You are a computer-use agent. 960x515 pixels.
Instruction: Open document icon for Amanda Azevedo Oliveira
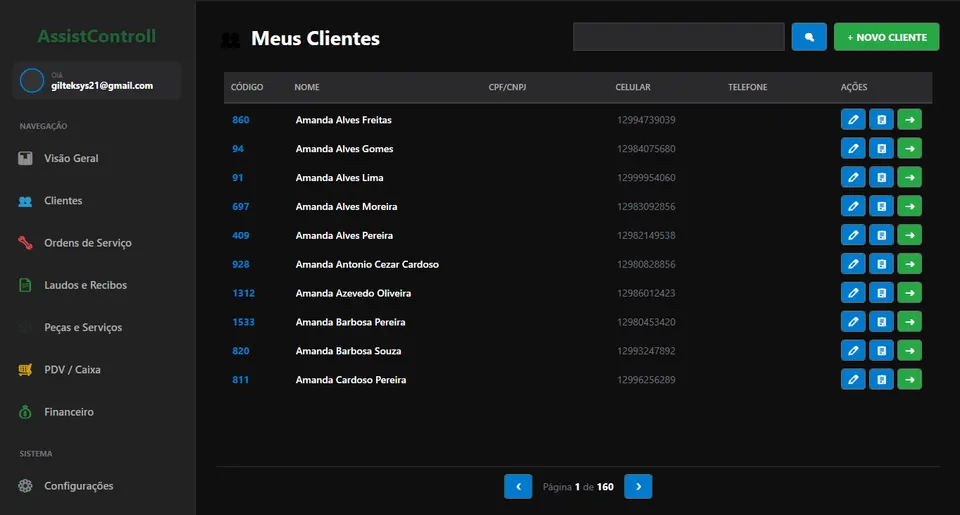click(882, 293)
